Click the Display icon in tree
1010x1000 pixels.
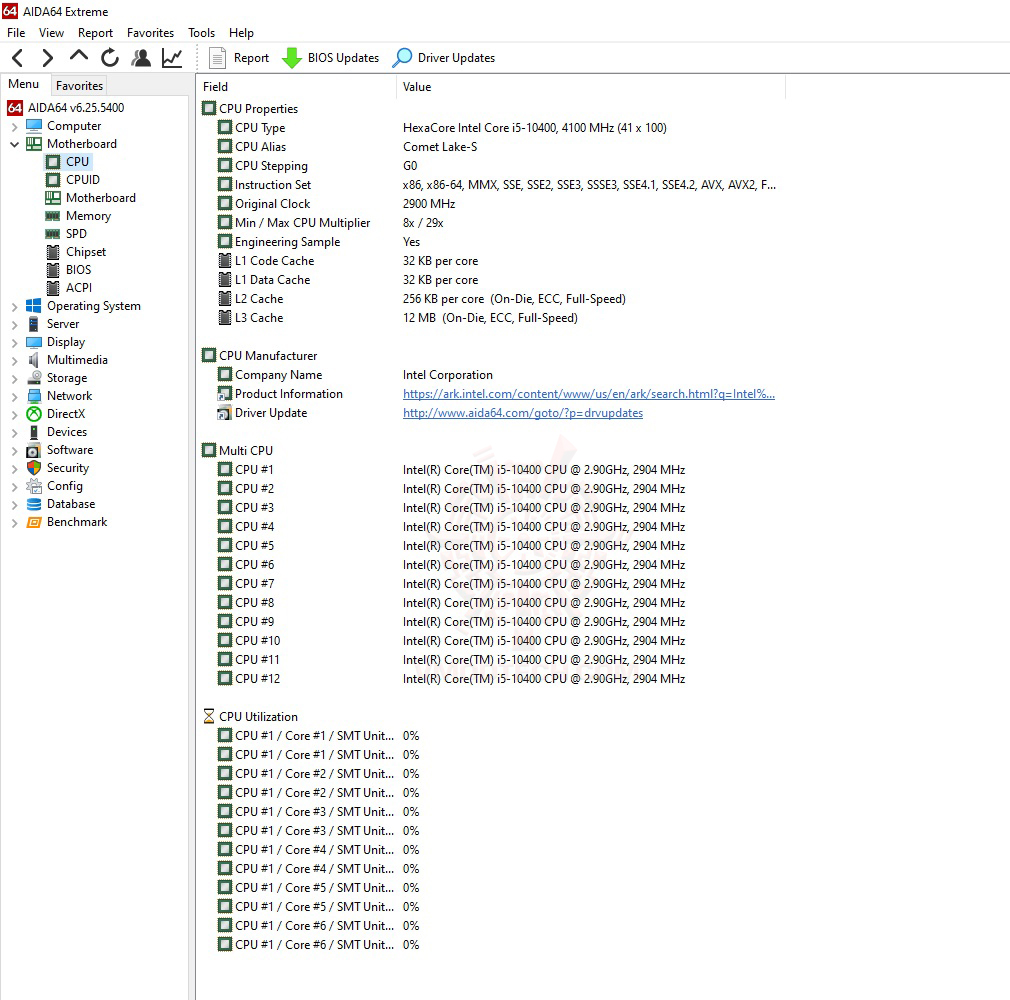pos(33,342)
